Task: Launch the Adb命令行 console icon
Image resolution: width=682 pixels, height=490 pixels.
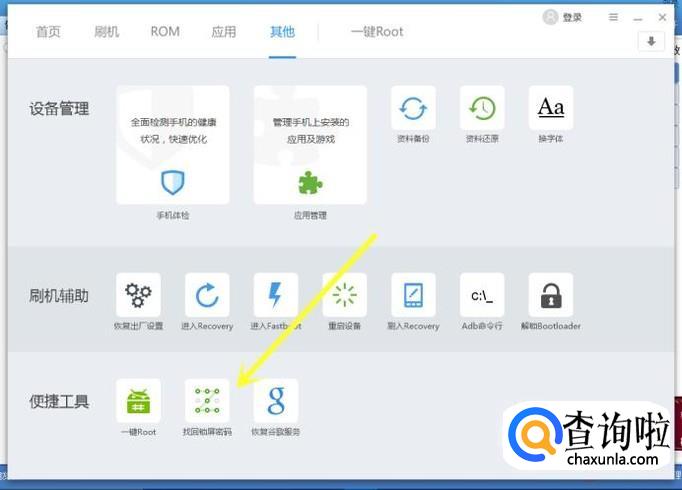Action: (x=482, y=295)
